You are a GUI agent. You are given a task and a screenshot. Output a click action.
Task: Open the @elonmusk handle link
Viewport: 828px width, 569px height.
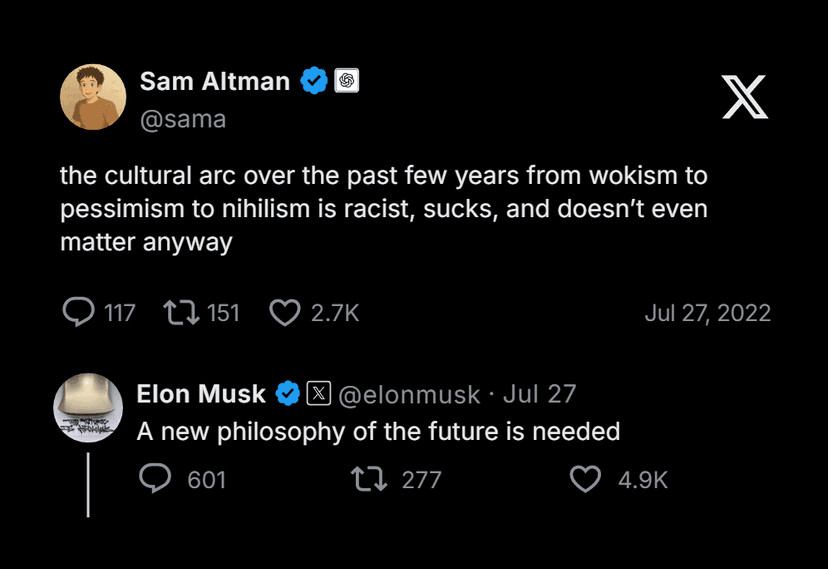pyautogui.click(x=410, y=394)
